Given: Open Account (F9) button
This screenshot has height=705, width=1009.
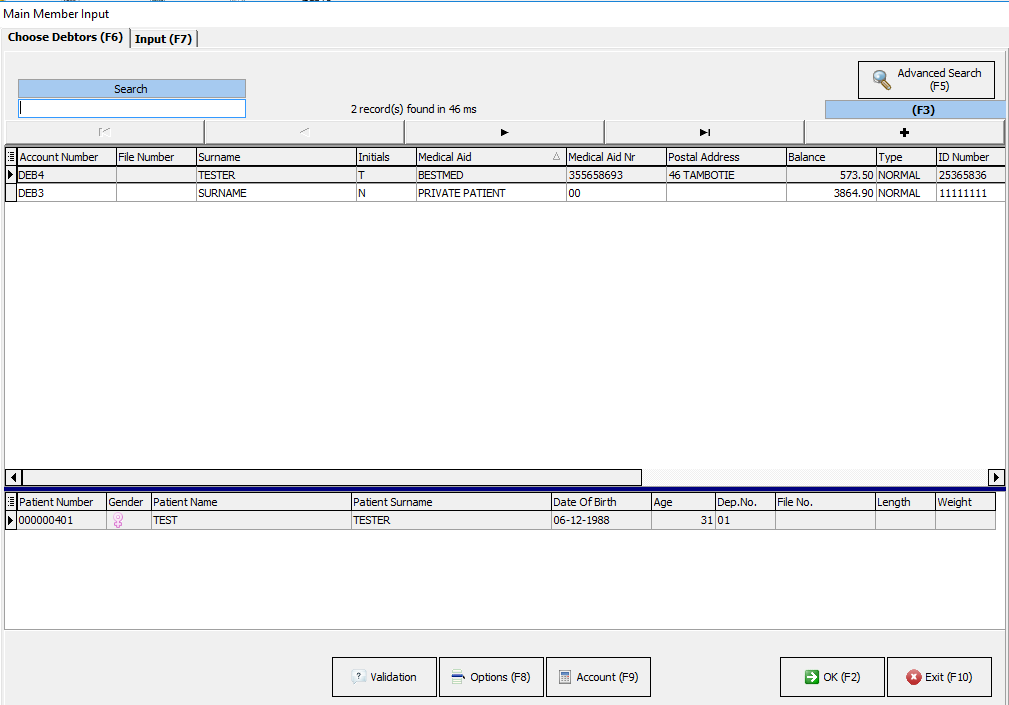Looking at the screenshot, I should click(598, 677).
